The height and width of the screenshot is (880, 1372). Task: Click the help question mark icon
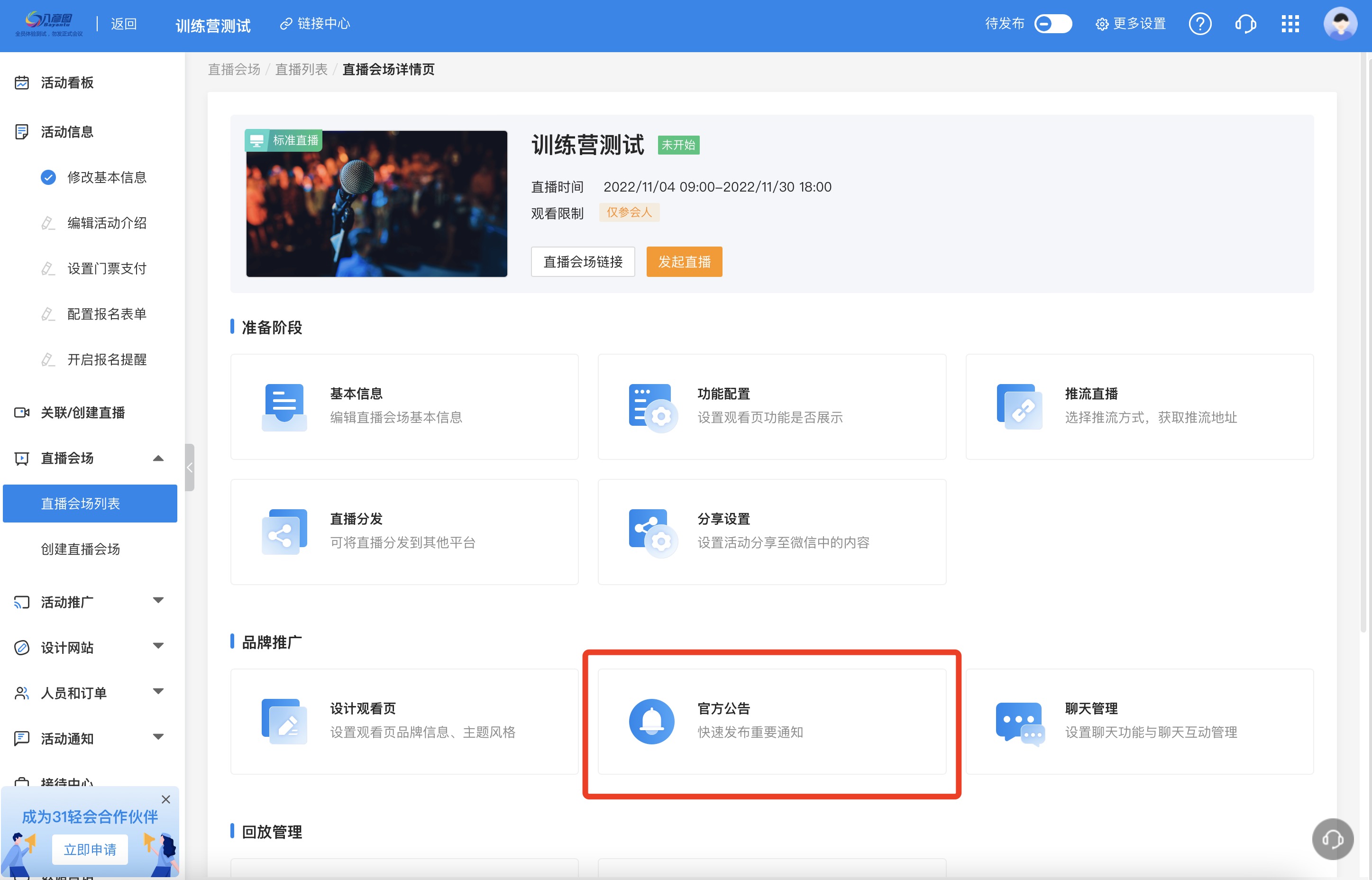[1199, 24]
